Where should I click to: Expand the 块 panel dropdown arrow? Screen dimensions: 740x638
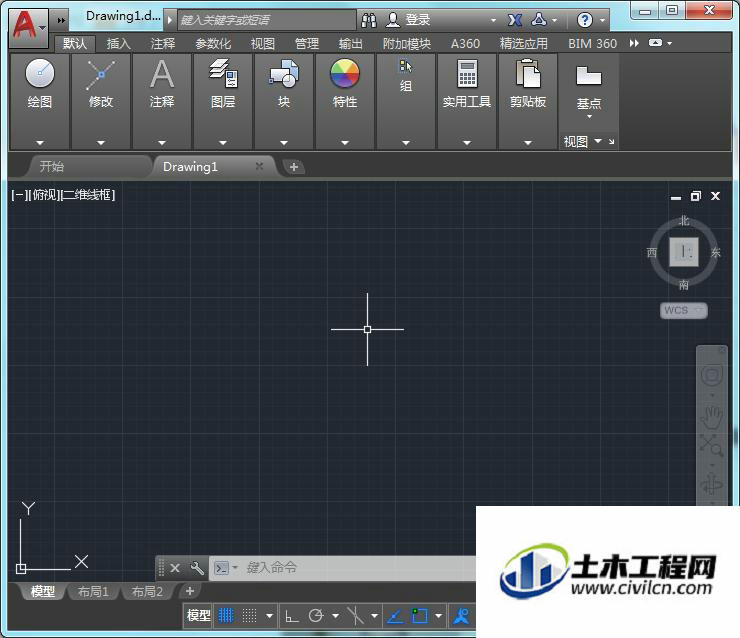(284, 143)
